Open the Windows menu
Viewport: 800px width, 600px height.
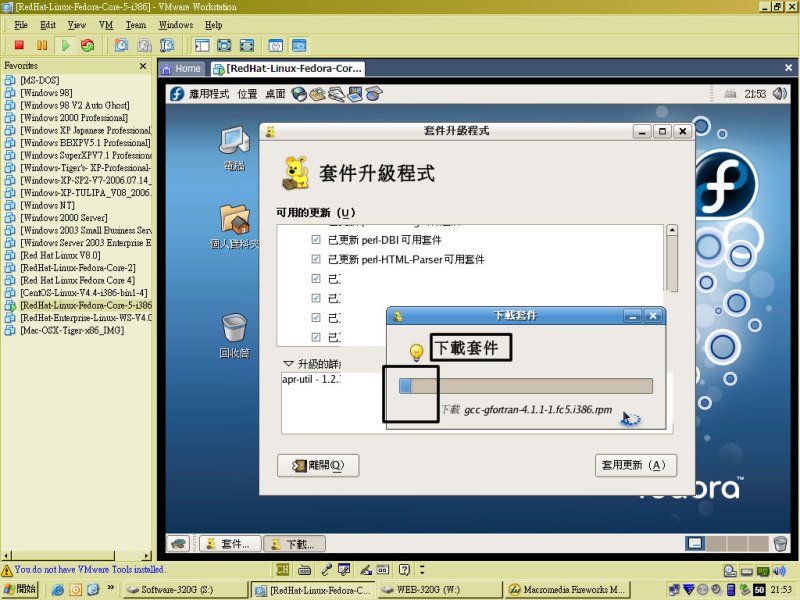coord(176,25)
